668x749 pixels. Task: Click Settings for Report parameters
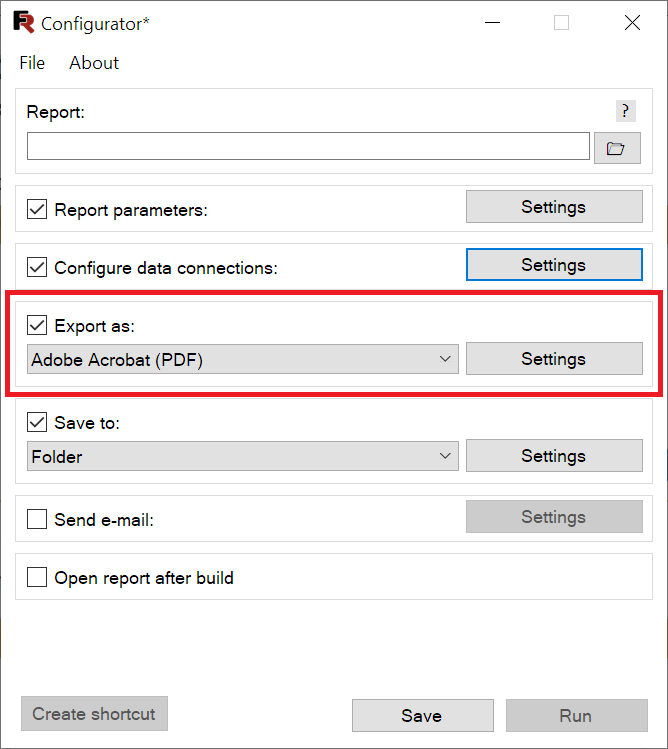tap(554, 207)
